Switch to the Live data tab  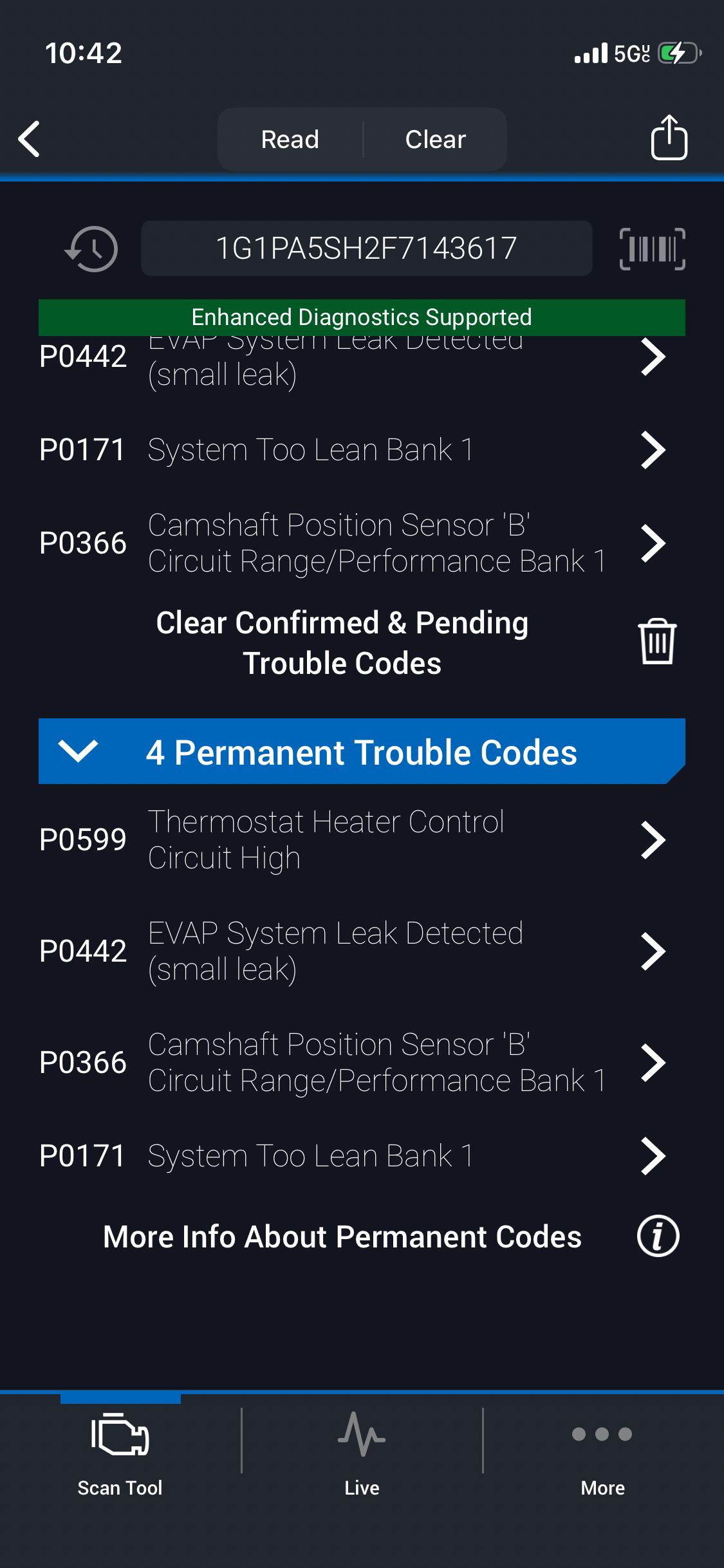click(x=362, y=1448)
